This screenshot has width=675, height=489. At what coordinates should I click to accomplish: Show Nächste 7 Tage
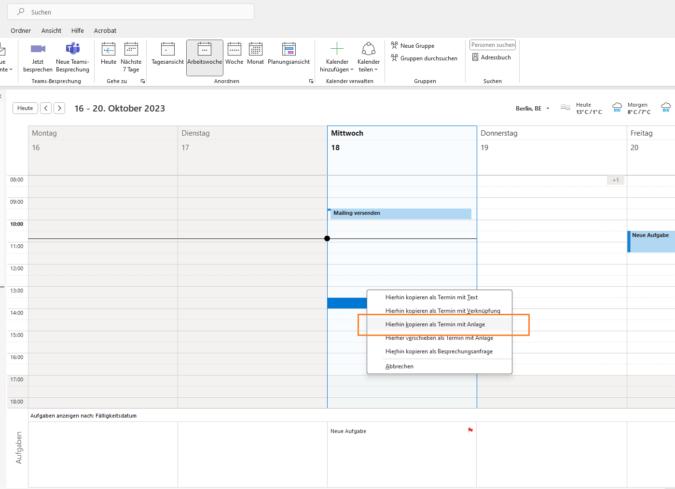(131, 57)
